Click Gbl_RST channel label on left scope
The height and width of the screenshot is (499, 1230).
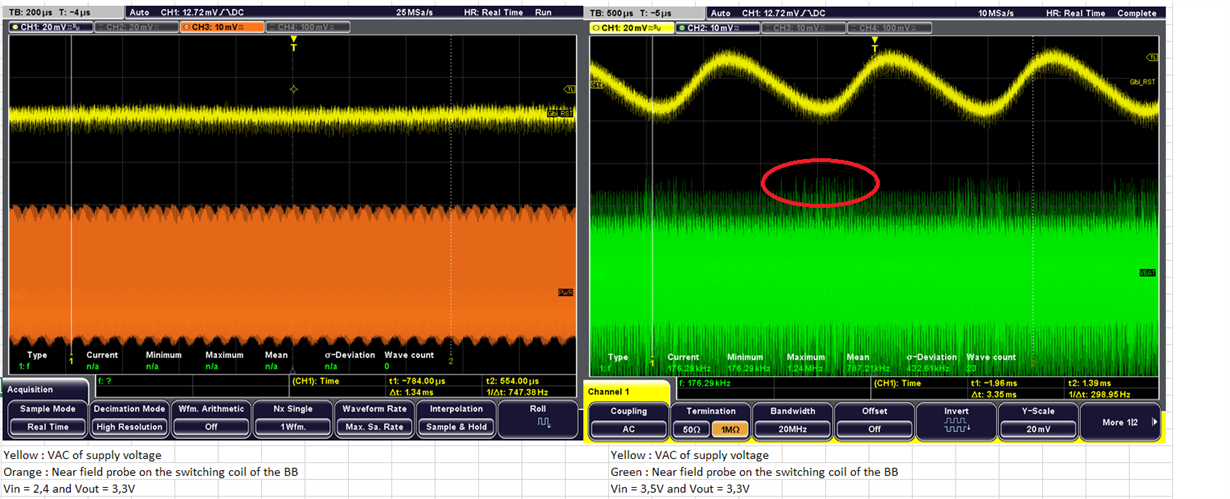559,113
